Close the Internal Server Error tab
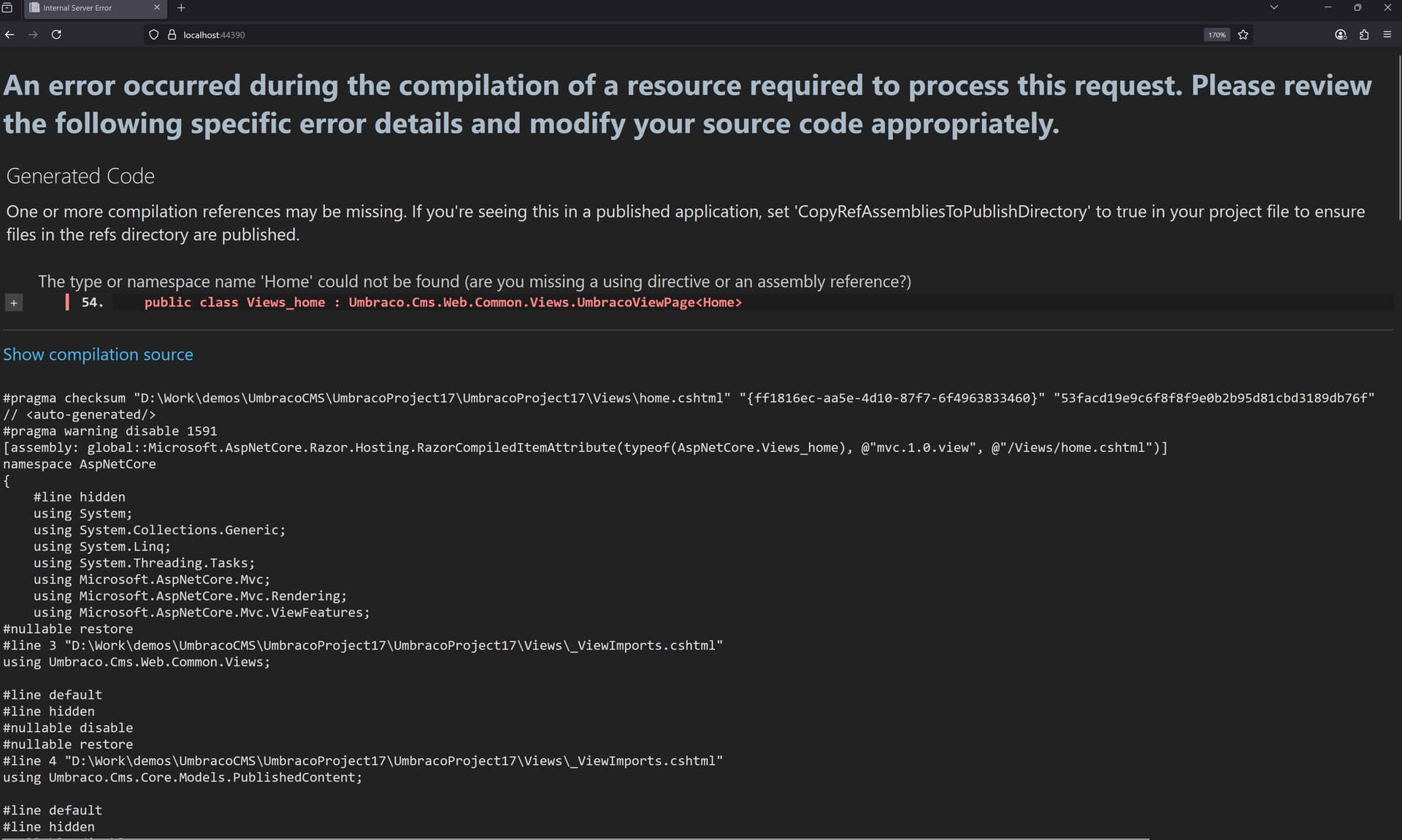The height and width of the screenshot is (840, 1402). point(156,7)
